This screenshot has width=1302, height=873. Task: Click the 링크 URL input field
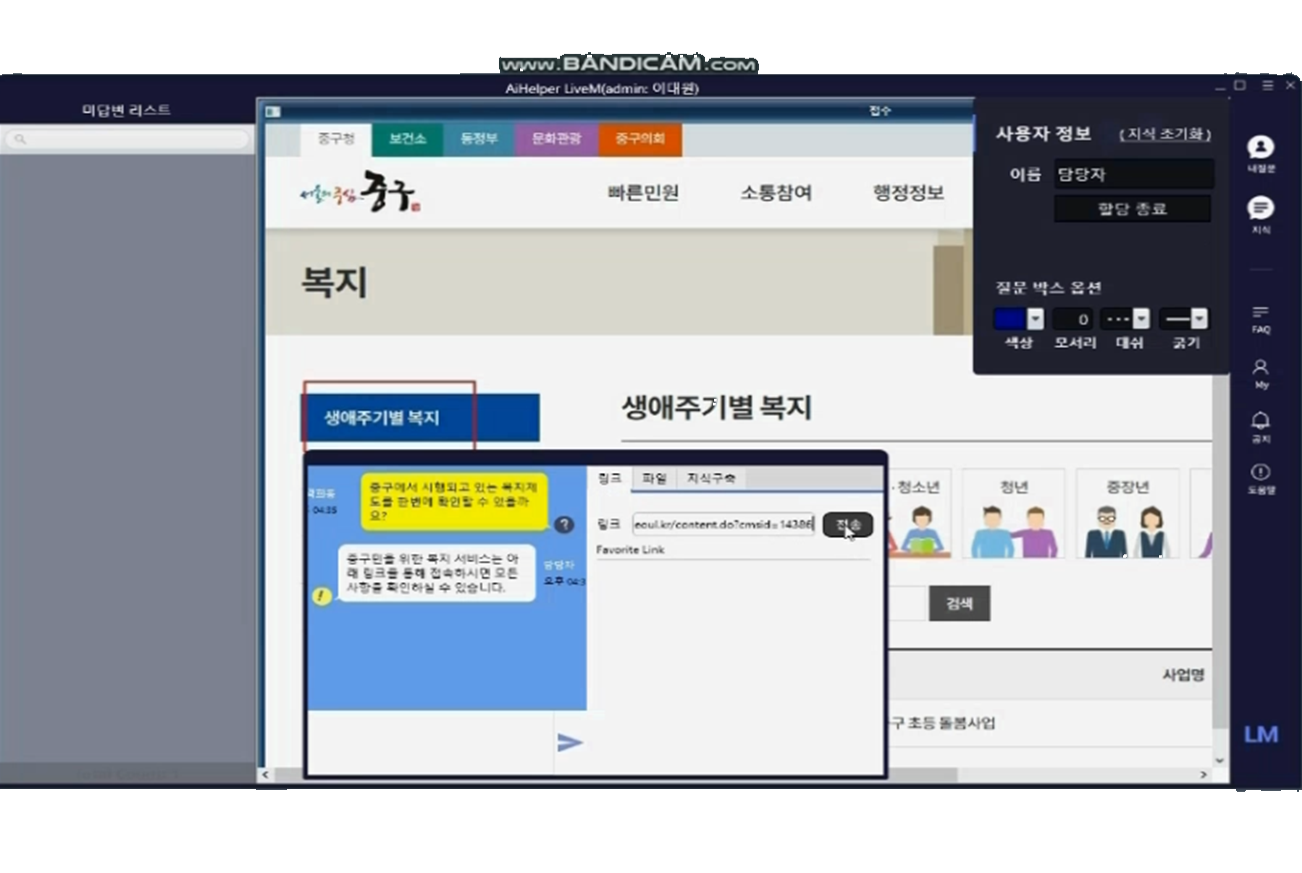tap(723, 524)
